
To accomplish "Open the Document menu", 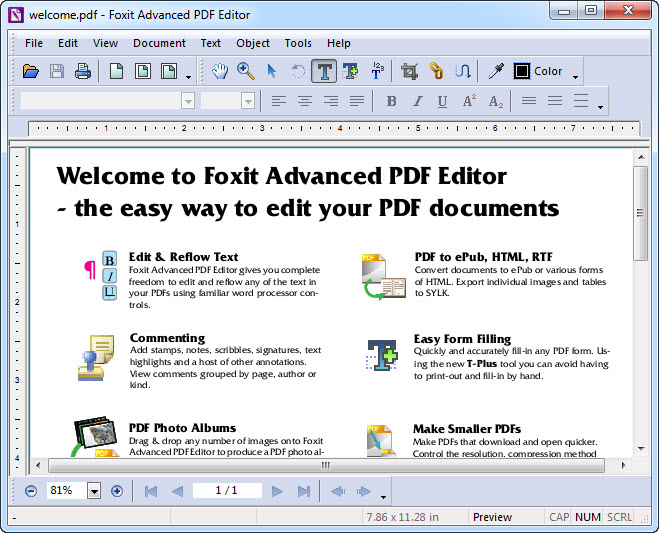I will pyautogui.click(x=159, y=43).
